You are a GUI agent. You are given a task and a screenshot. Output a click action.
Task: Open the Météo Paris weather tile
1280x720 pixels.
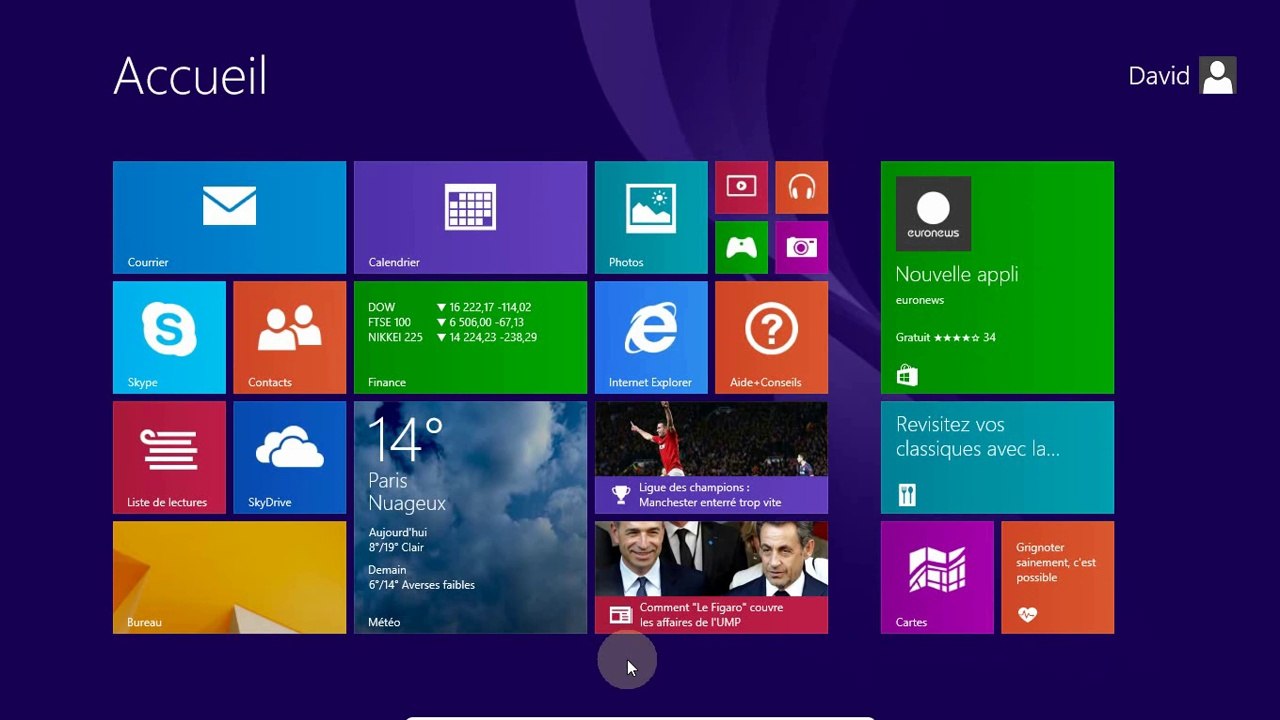(x=470, y=517)
